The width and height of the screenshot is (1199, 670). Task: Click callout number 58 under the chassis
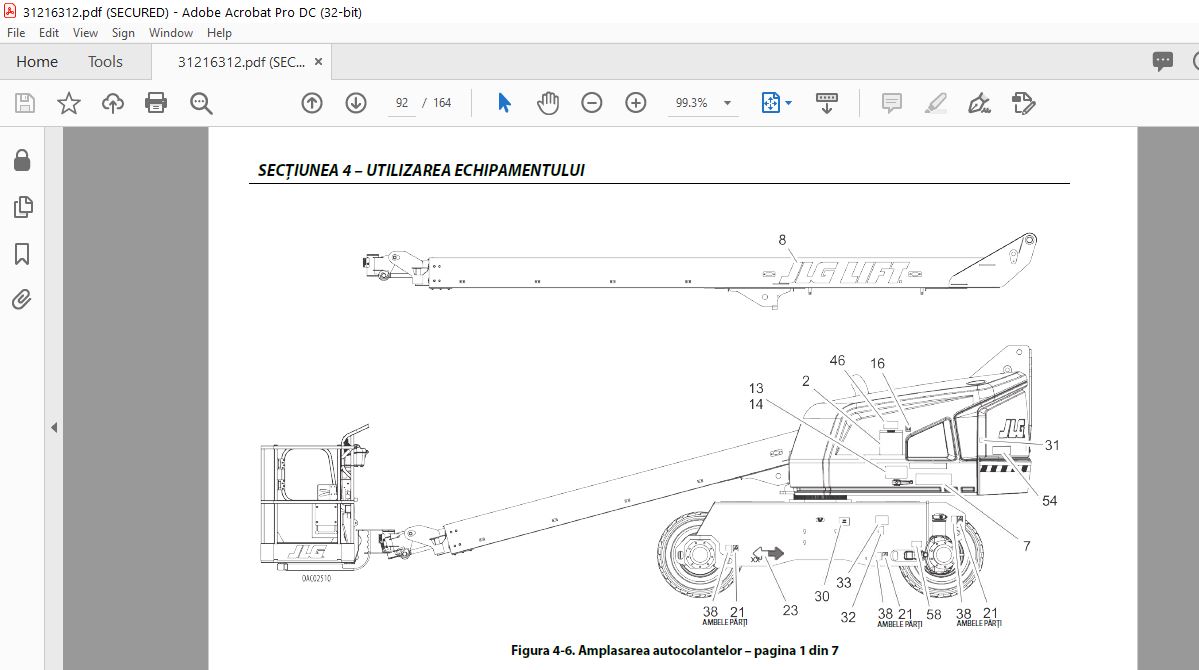pos(934,614)
